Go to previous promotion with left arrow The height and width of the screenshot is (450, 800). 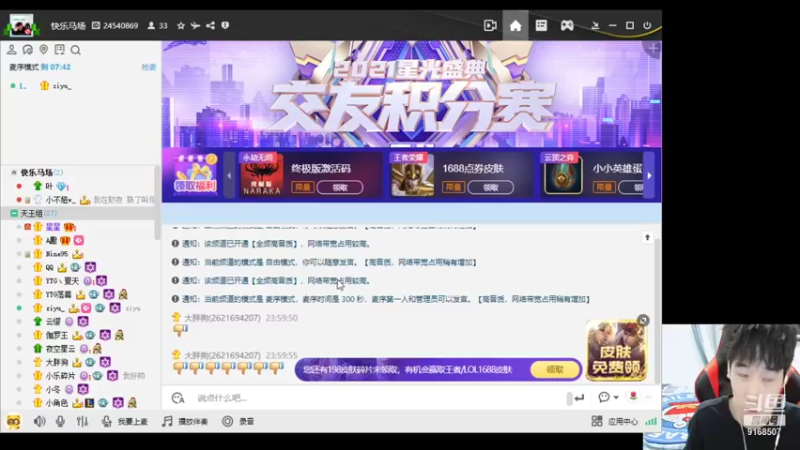(229, 176)
